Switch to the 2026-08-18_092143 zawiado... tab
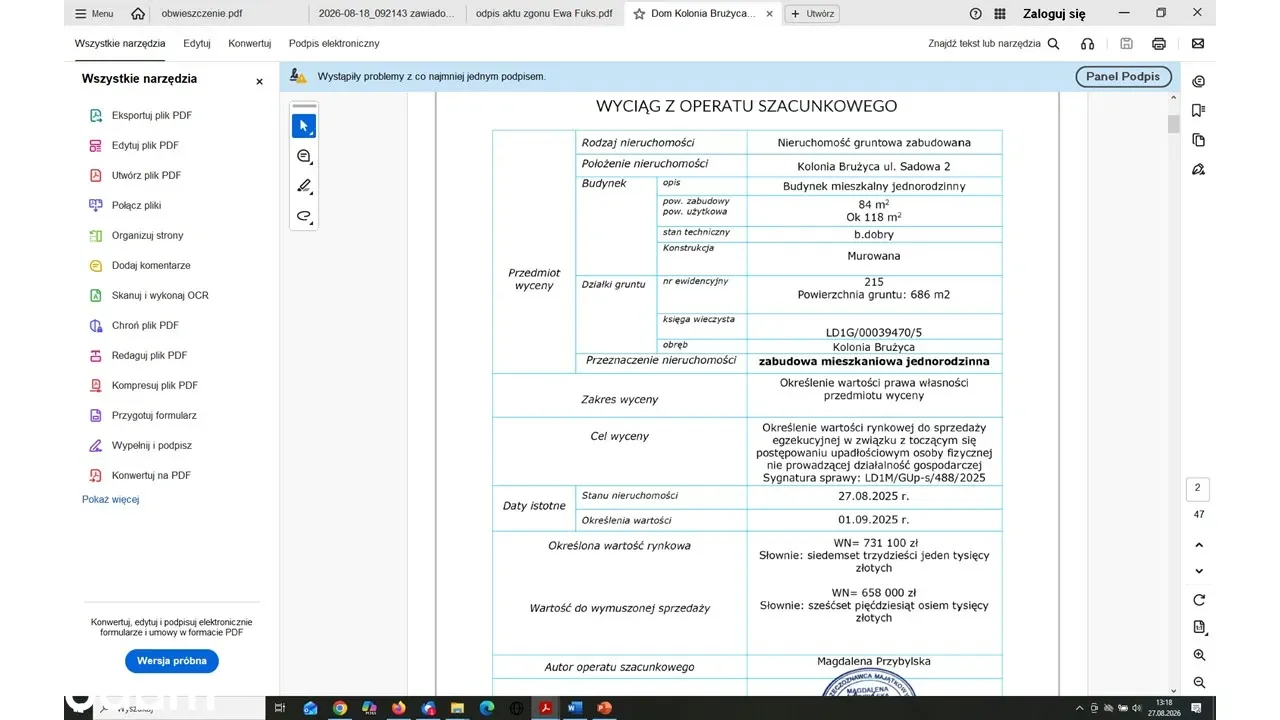The image size is (1280, 720). click(x=386, y=14)
